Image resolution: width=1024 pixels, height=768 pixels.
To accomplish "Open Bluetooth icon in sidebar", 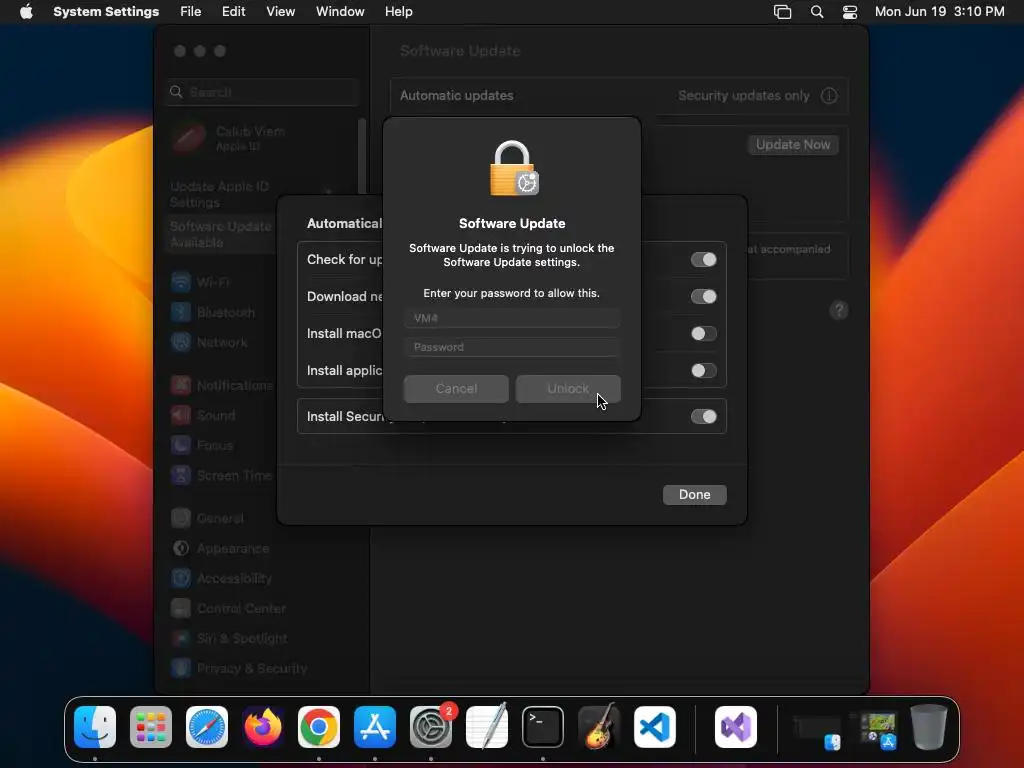I will pyautogui.click(x=181, y=312).
